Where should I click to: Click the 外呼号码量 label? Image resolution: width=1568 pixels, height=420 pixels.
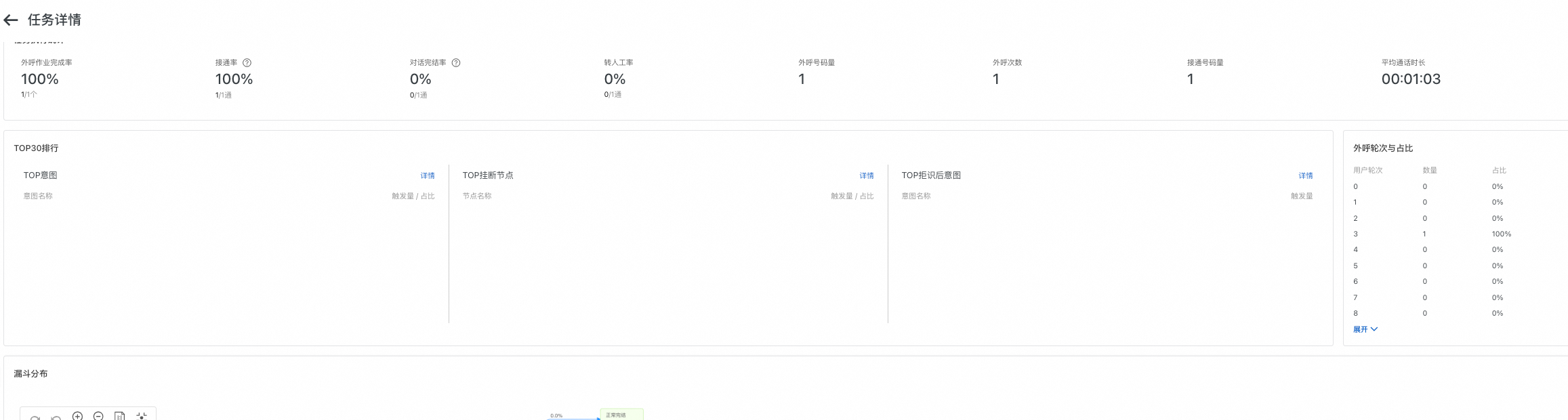coord(817,63)
